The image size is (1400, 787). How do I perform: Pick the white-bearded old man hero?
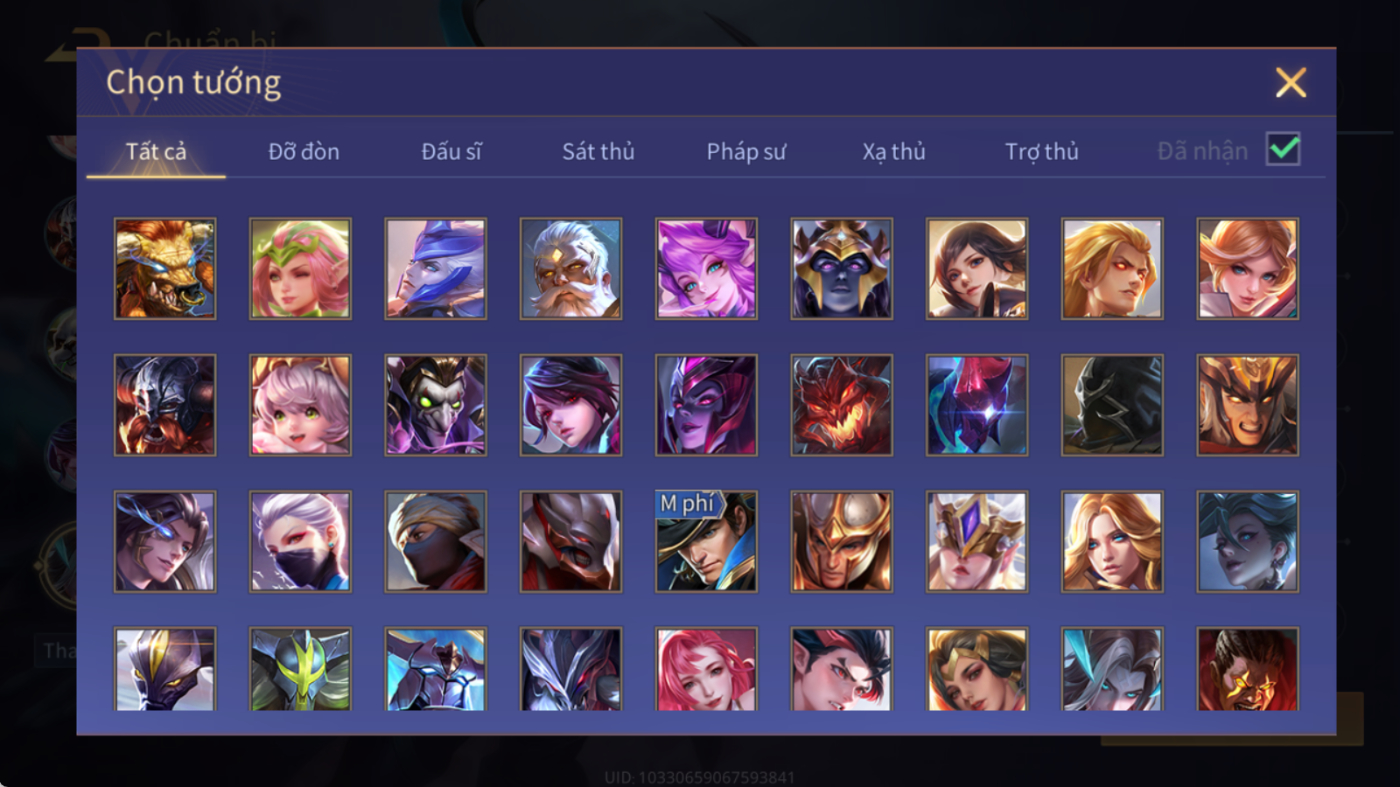point(571,269)
